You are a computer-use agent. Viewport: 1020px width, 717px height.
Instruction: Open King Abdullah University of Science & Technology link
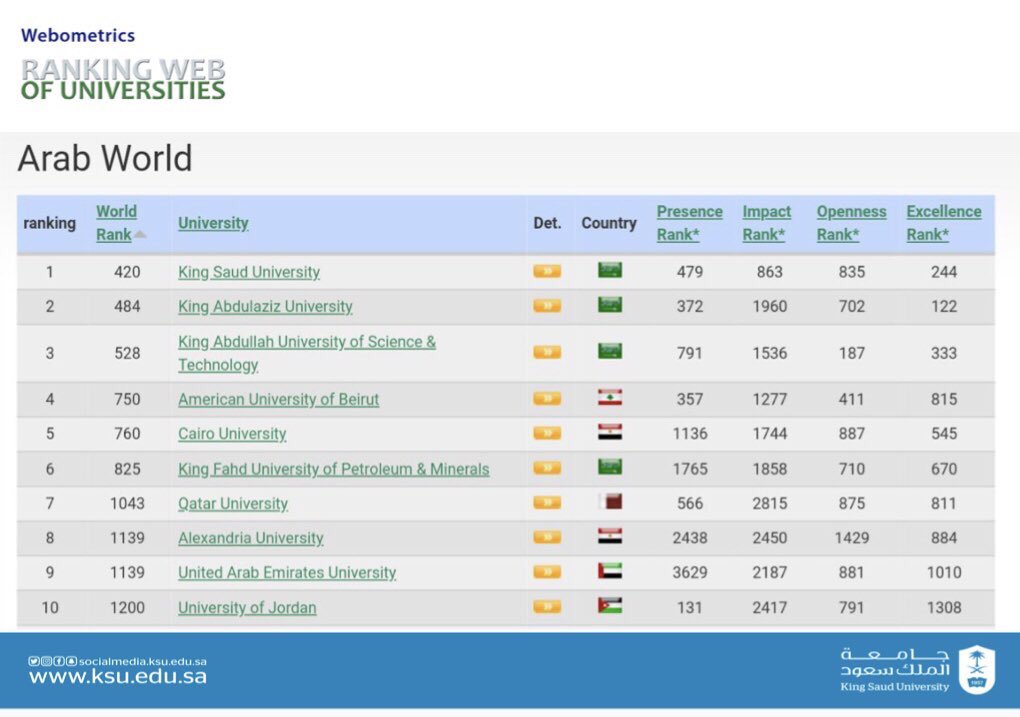pos(307,353)
